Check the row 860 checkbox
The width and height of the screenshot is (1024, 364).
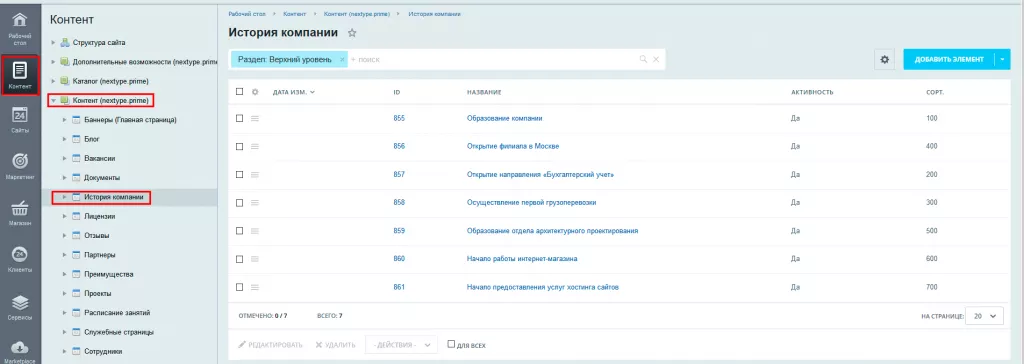tap(240, 259)
